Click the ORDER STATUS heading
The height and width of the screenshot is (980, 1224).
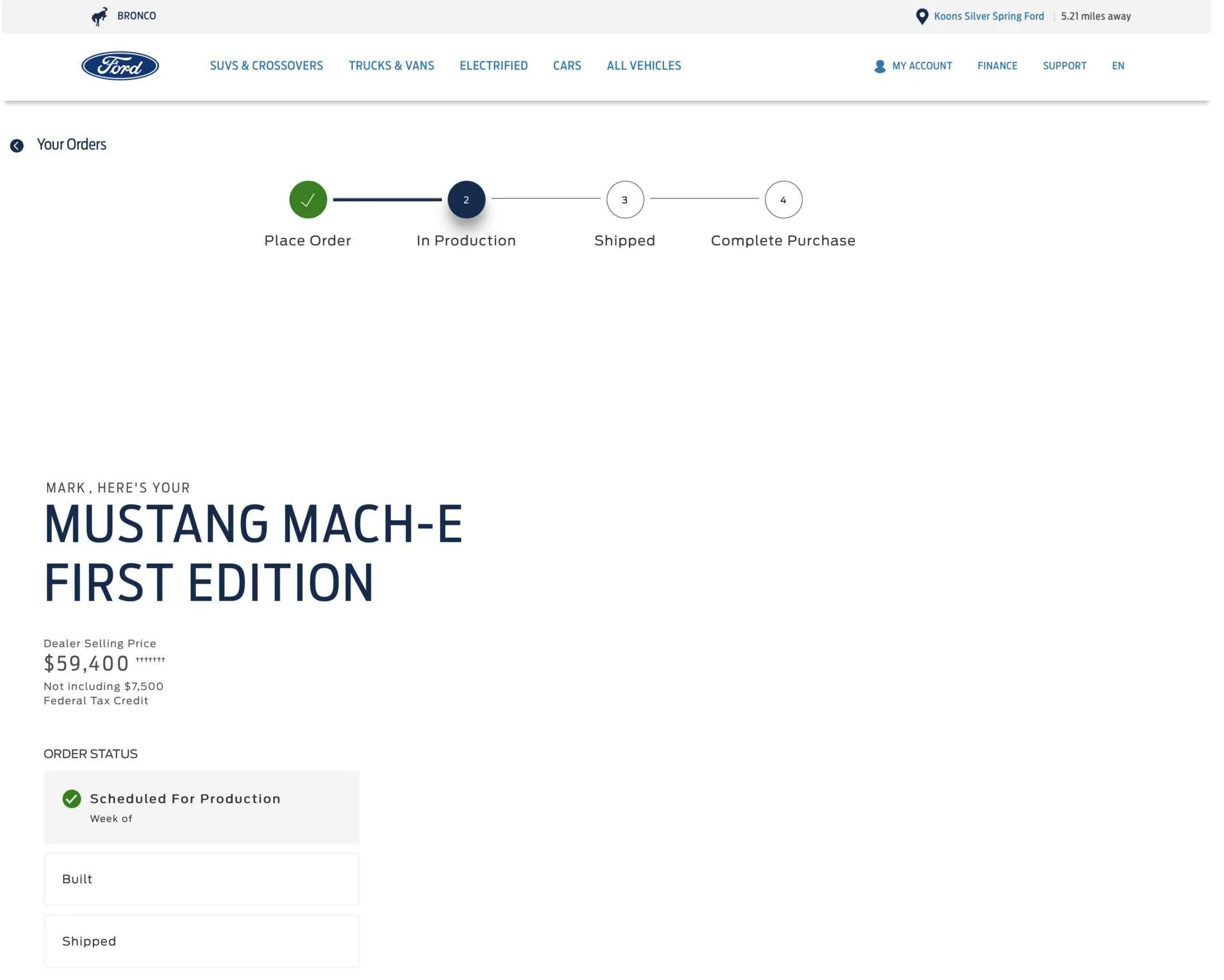coord(90,754)
